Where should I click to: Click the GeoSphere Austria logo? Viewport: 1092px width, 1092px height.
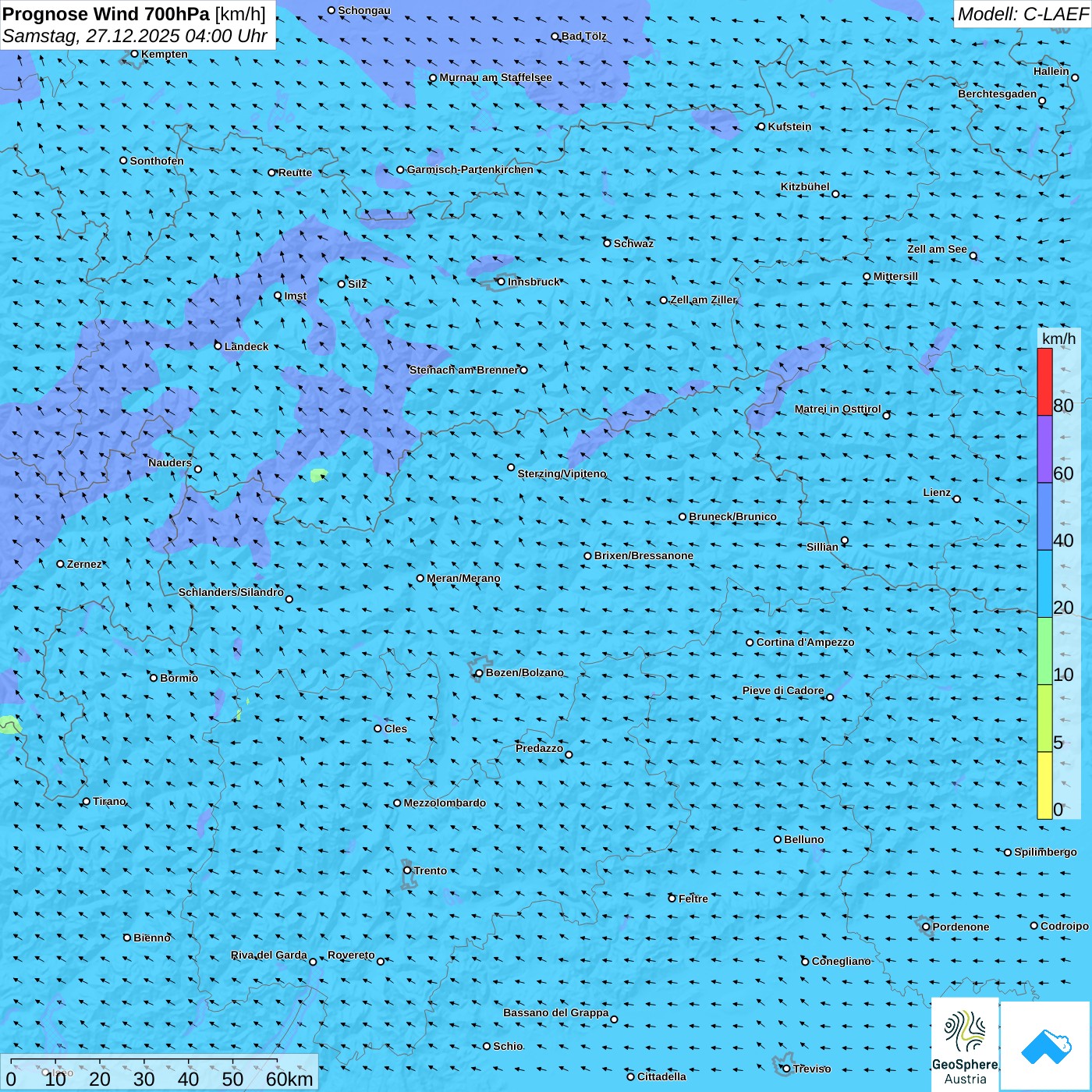[x=965, y=1046]
